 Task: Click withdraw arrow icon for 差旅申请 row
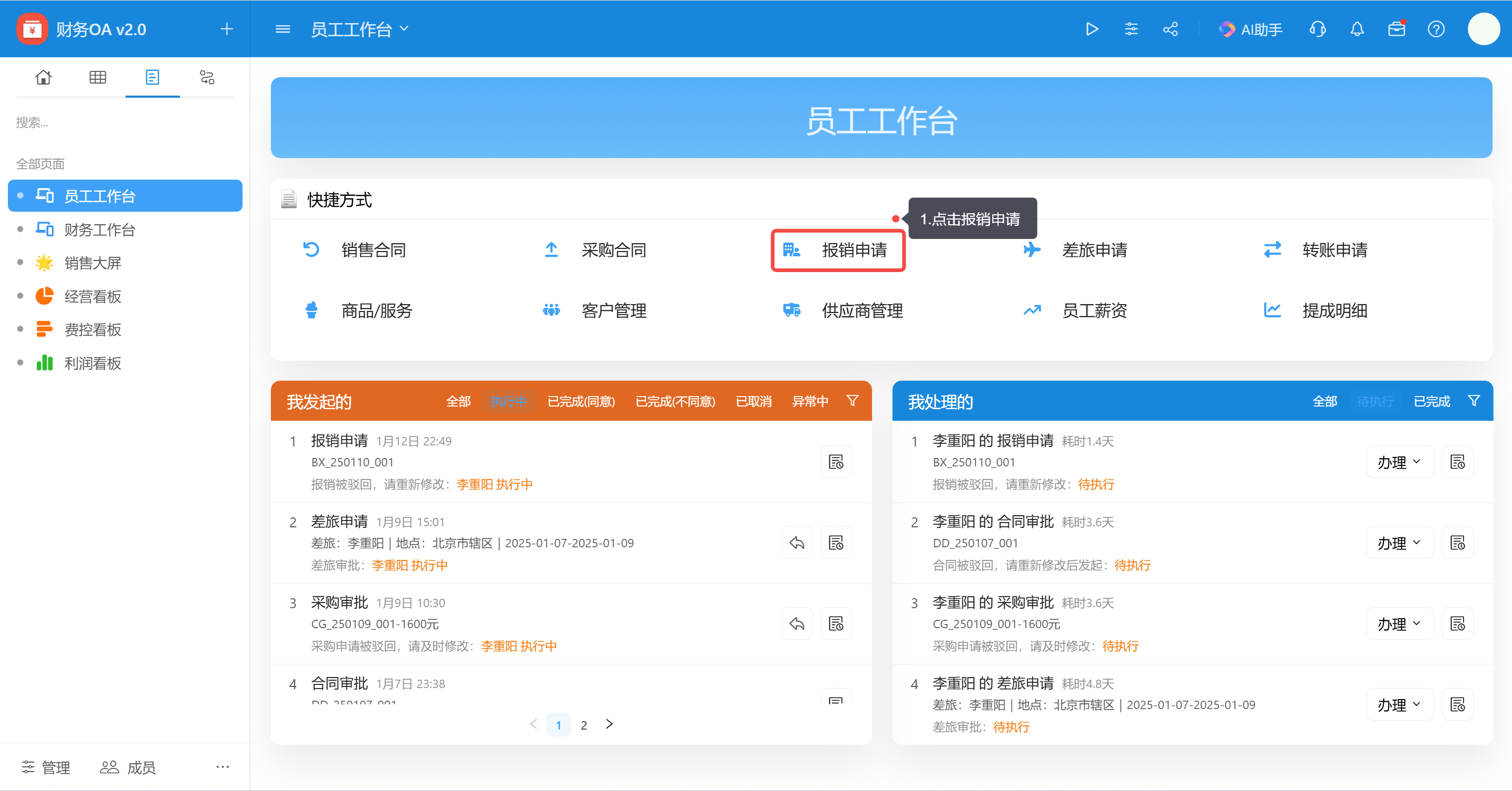pos(796,543)
